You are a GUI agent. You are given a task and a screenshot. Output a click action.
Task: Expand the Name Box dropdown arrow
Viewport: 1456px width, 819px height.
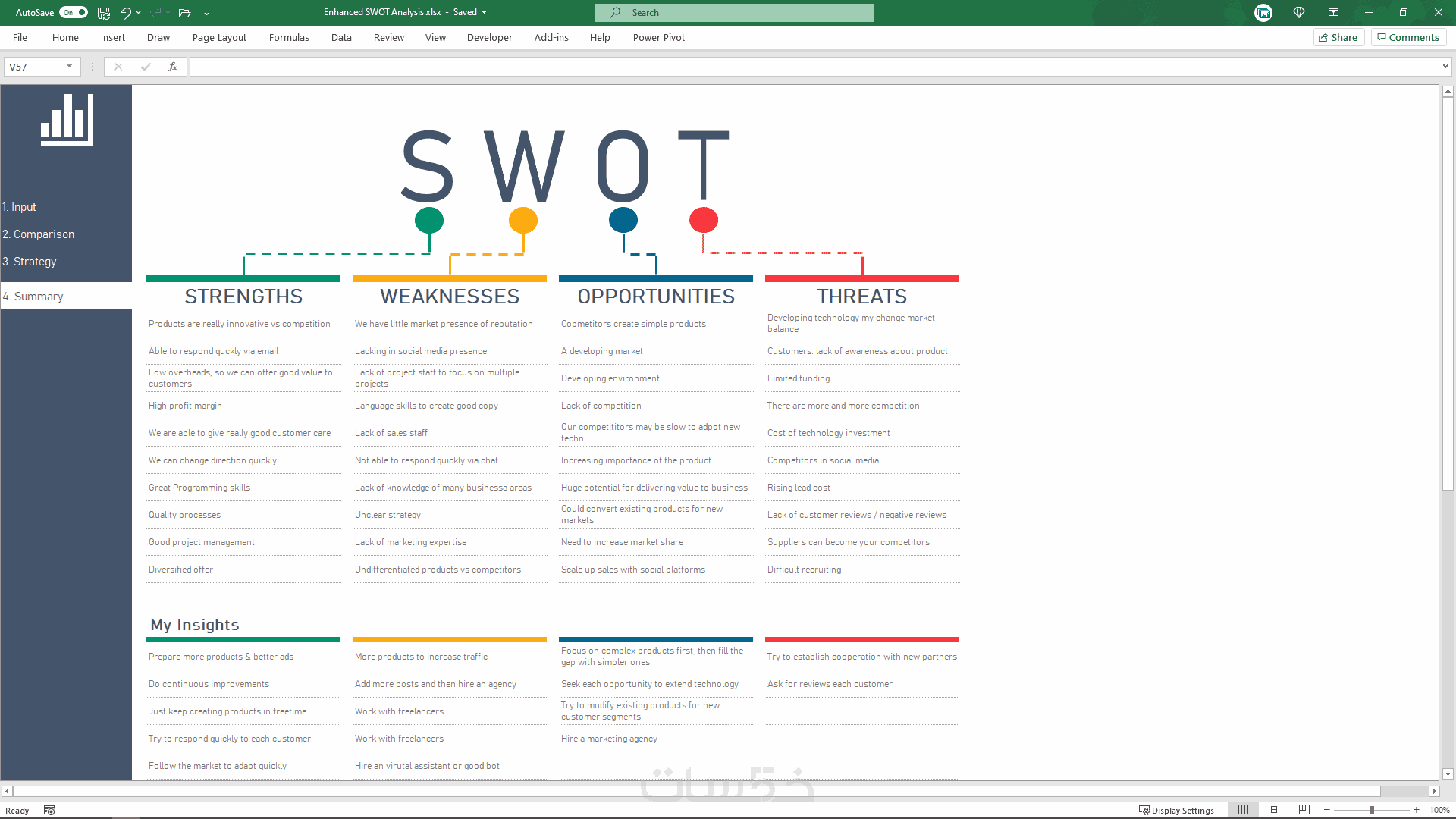[x=69, y=67]
